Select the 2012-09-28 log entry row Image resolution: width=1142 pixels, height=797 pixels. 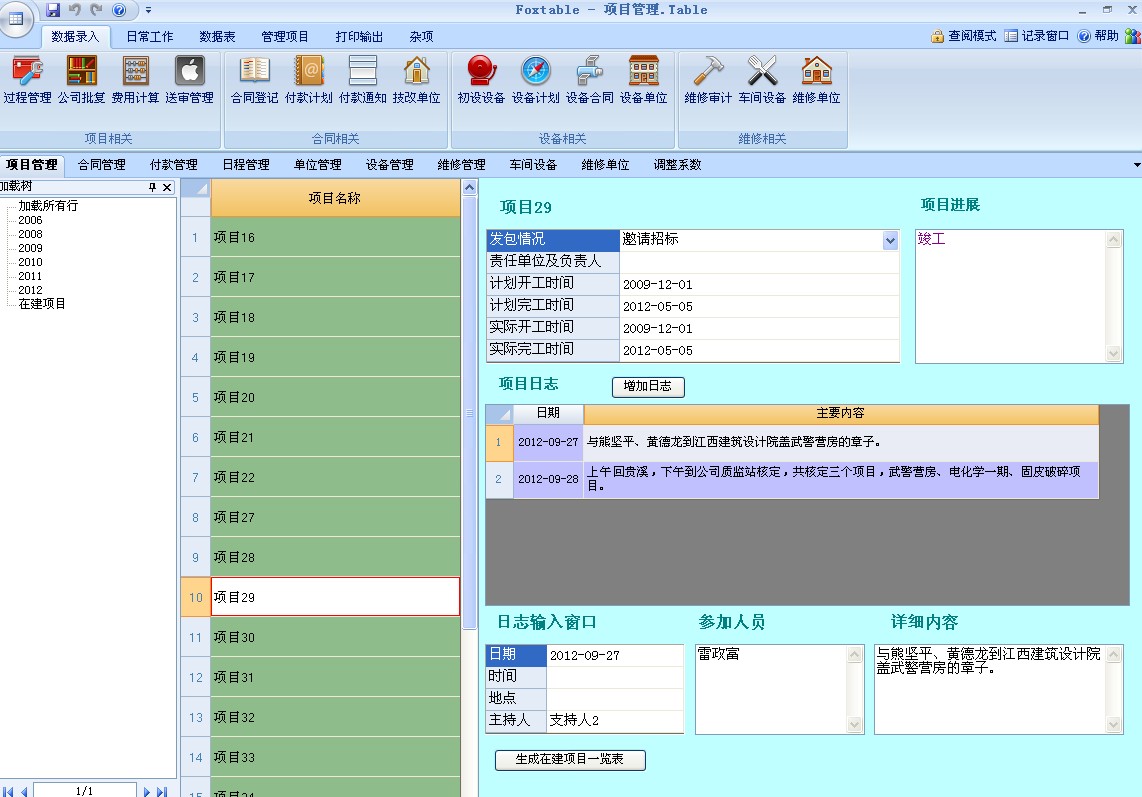[792, 479]
